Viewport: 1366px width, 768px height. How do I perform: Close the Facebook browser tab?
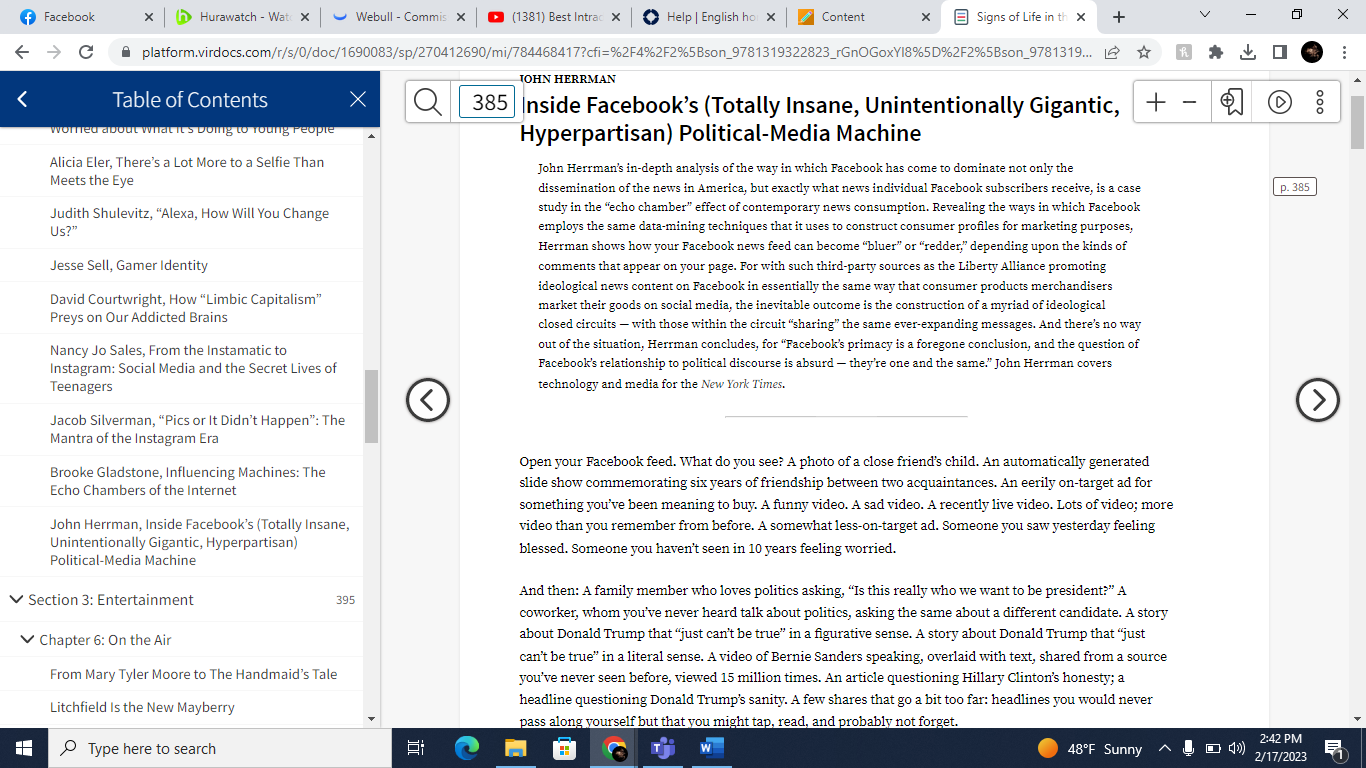(148, 17)
